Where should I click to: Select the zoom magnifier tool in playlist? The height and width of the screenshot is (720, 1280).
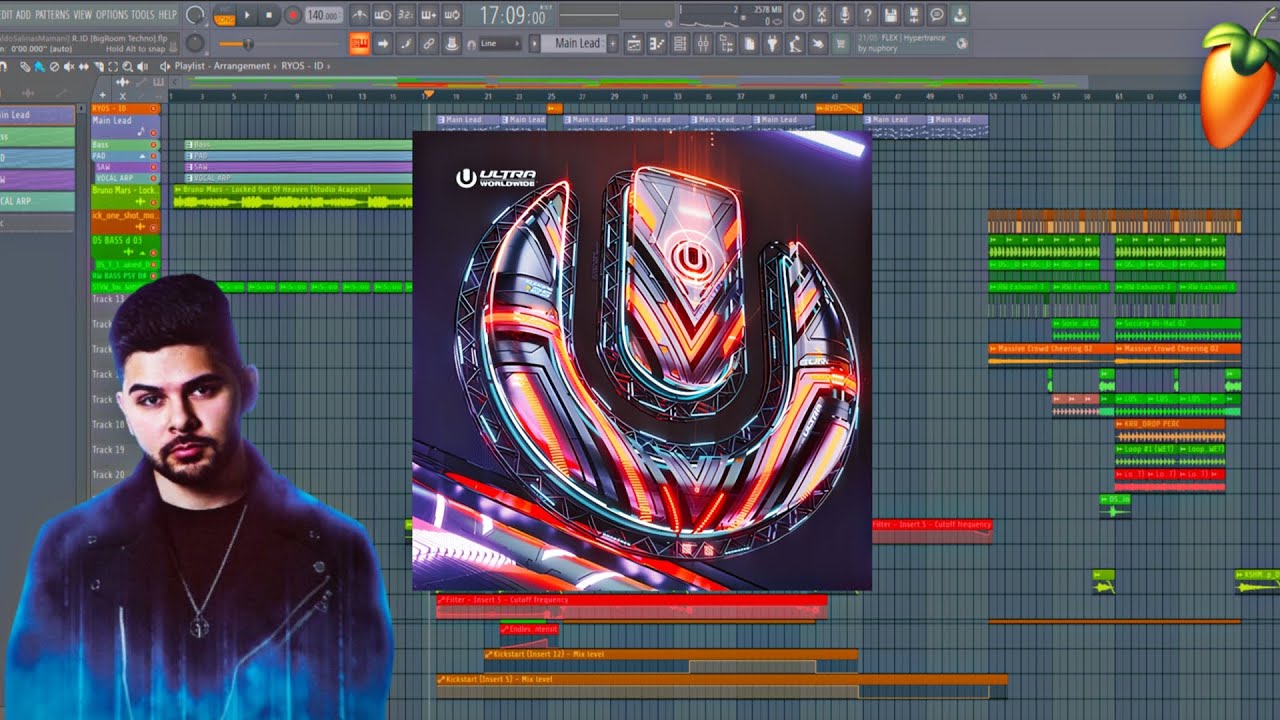coord(127,66)
